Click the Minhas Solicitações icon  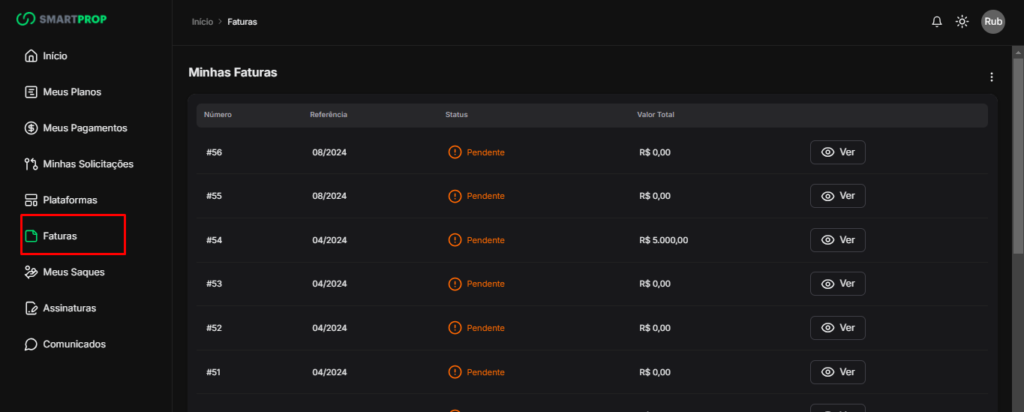[31, 164]
